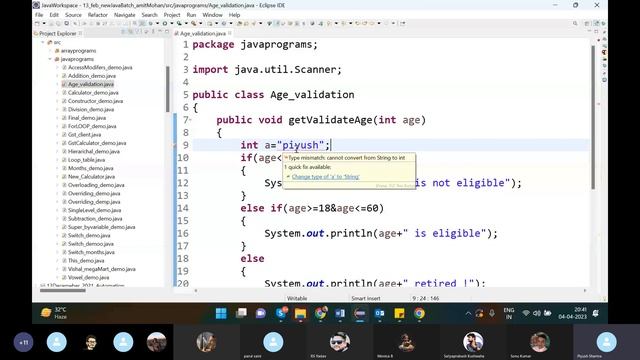The height and width of the screenshot is (360, 640).
Task: Click the editor vertical scrollbar thumb
Action: pos(593,117)
